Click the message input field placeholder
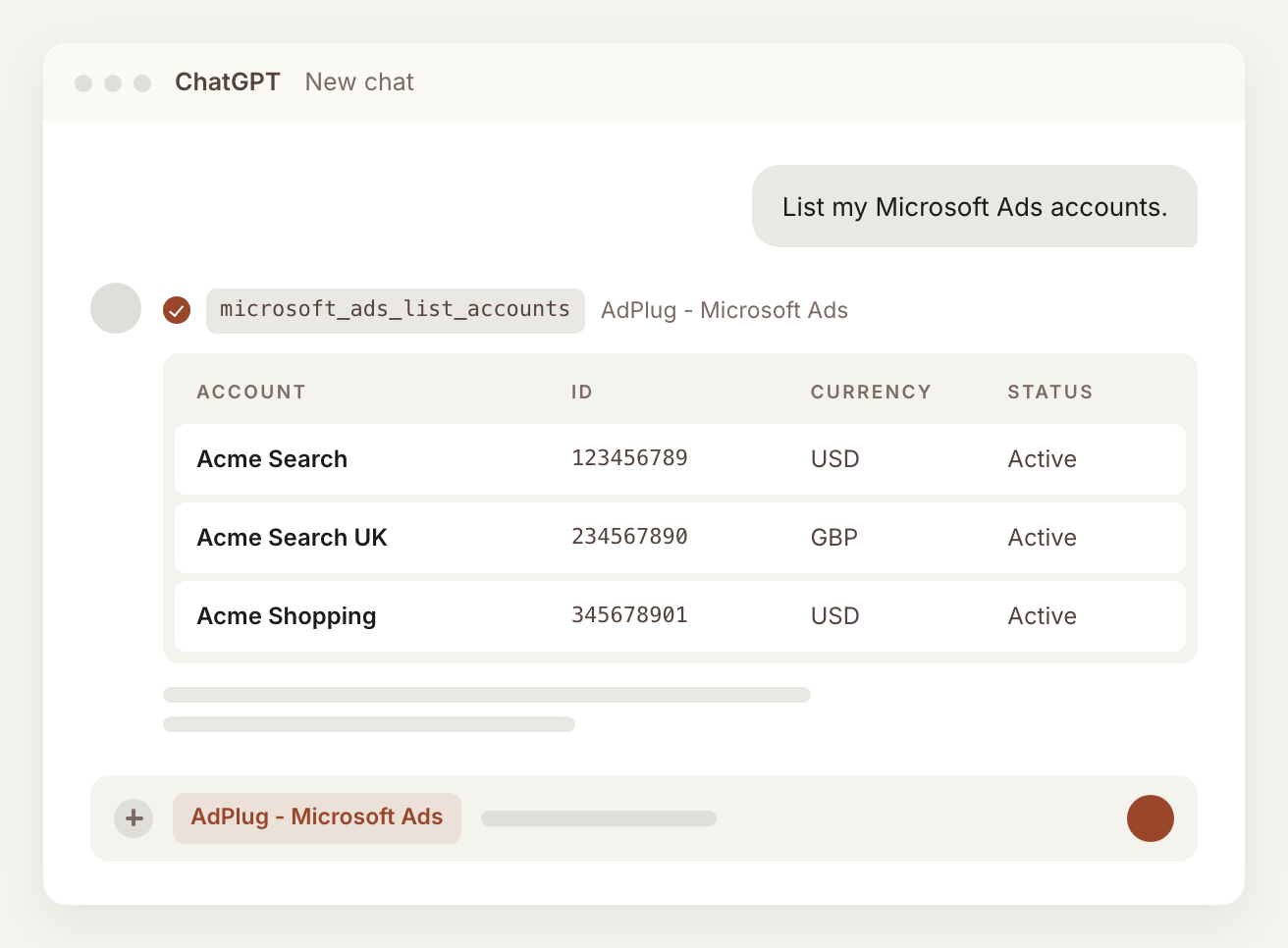 point(599,818)
